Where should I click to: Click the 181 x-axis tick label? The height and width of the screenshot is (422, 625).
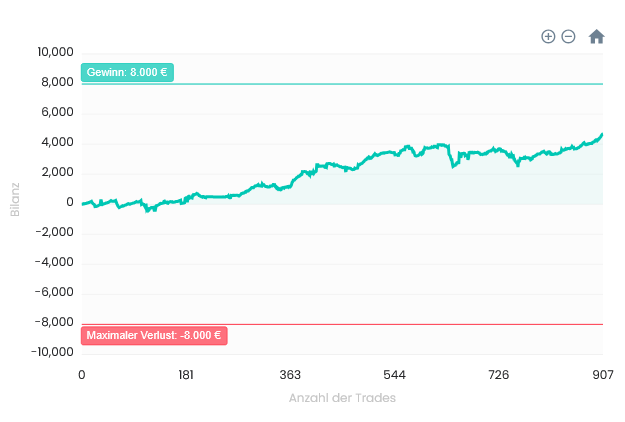(186, 375)
